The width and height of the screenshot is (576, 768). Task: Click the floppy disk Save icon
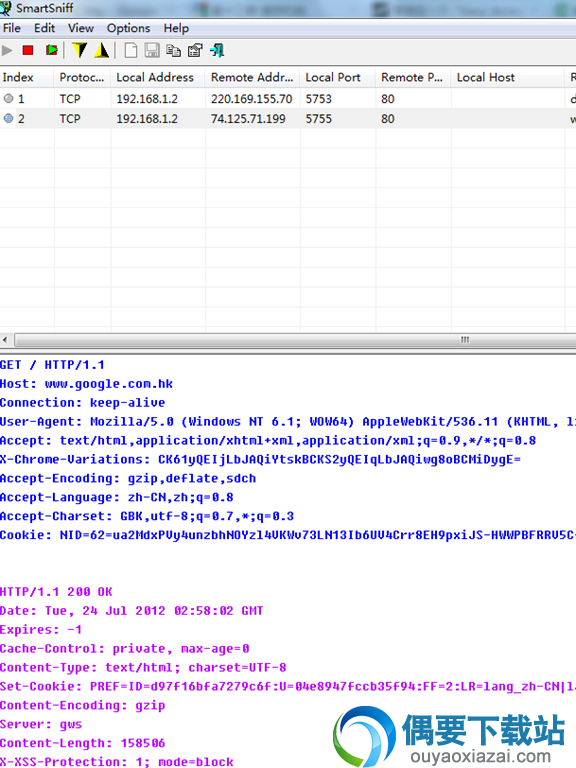tap(152, 50)
